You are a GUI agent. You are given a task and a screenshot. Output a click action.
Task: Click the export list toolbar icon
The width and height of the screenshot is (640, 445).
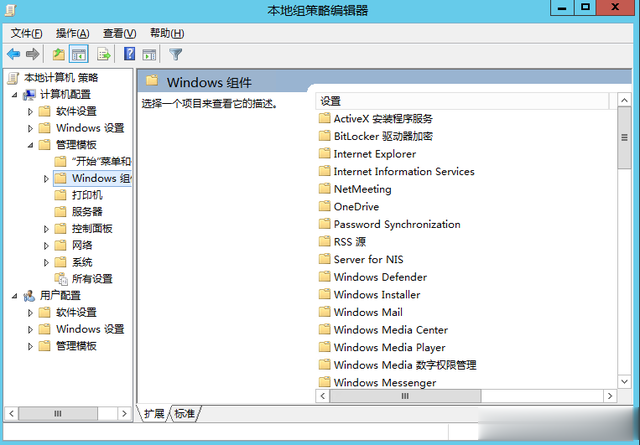coord(104,54)
